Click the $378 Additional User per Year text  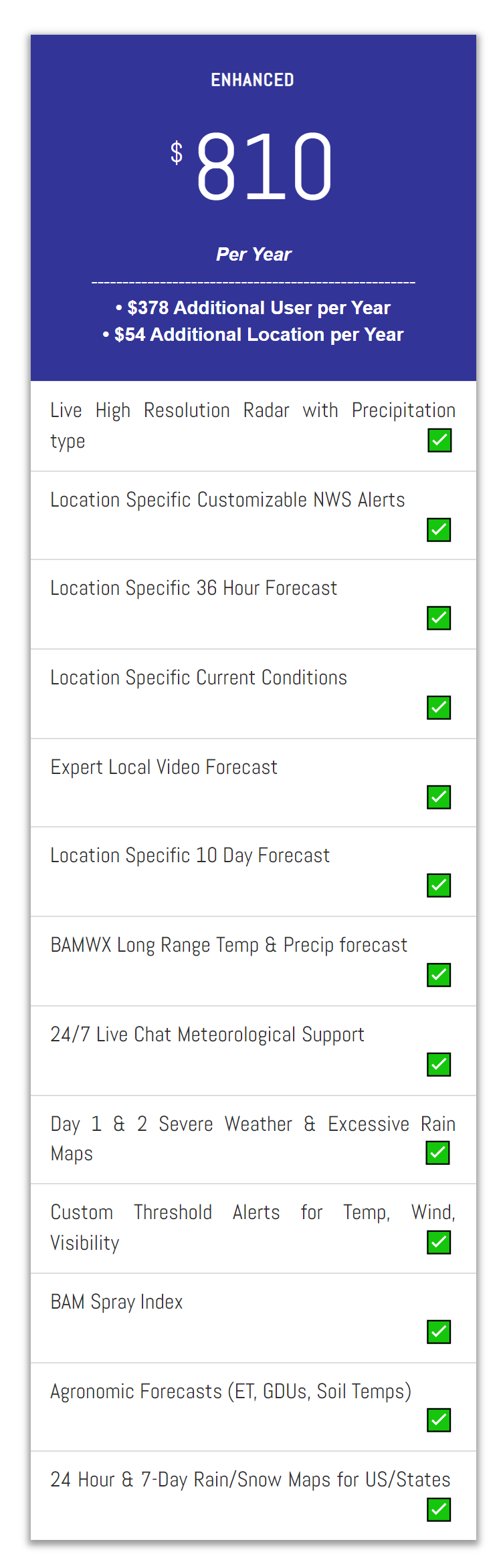coord(253,307)
